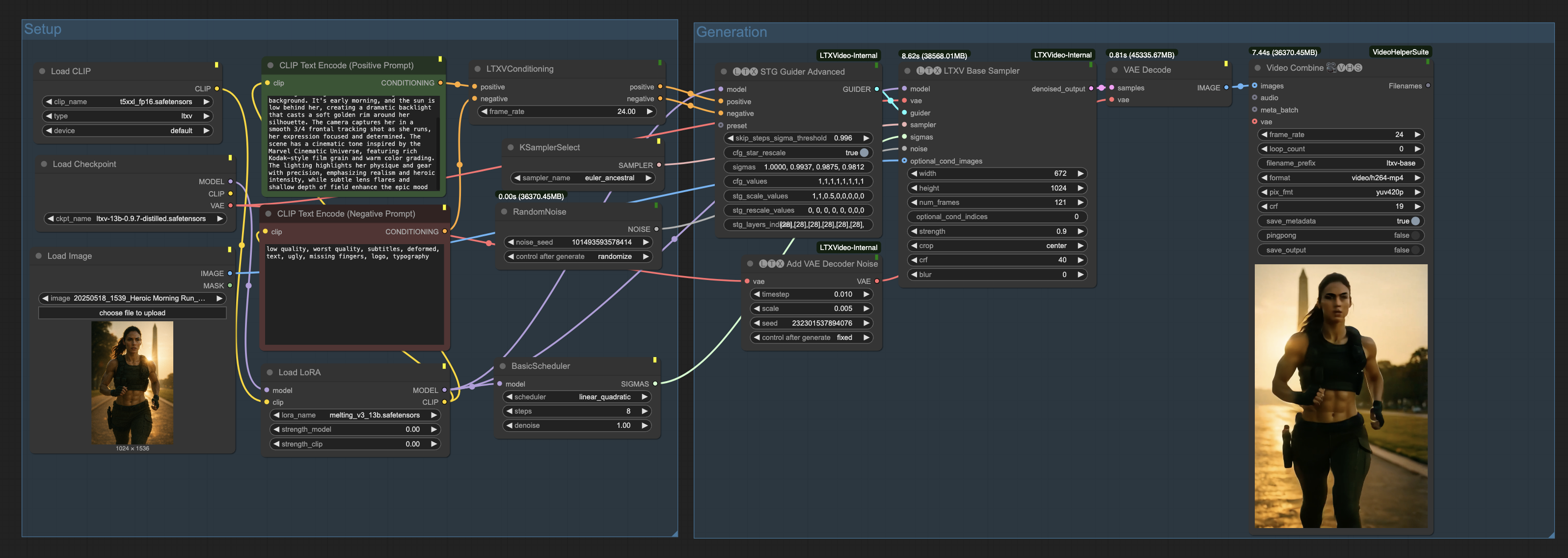Image resolution: width=1568 pixels, height=558 pixels.
Task: Enable the pingpong toggle
Action: pos(1415,236)
